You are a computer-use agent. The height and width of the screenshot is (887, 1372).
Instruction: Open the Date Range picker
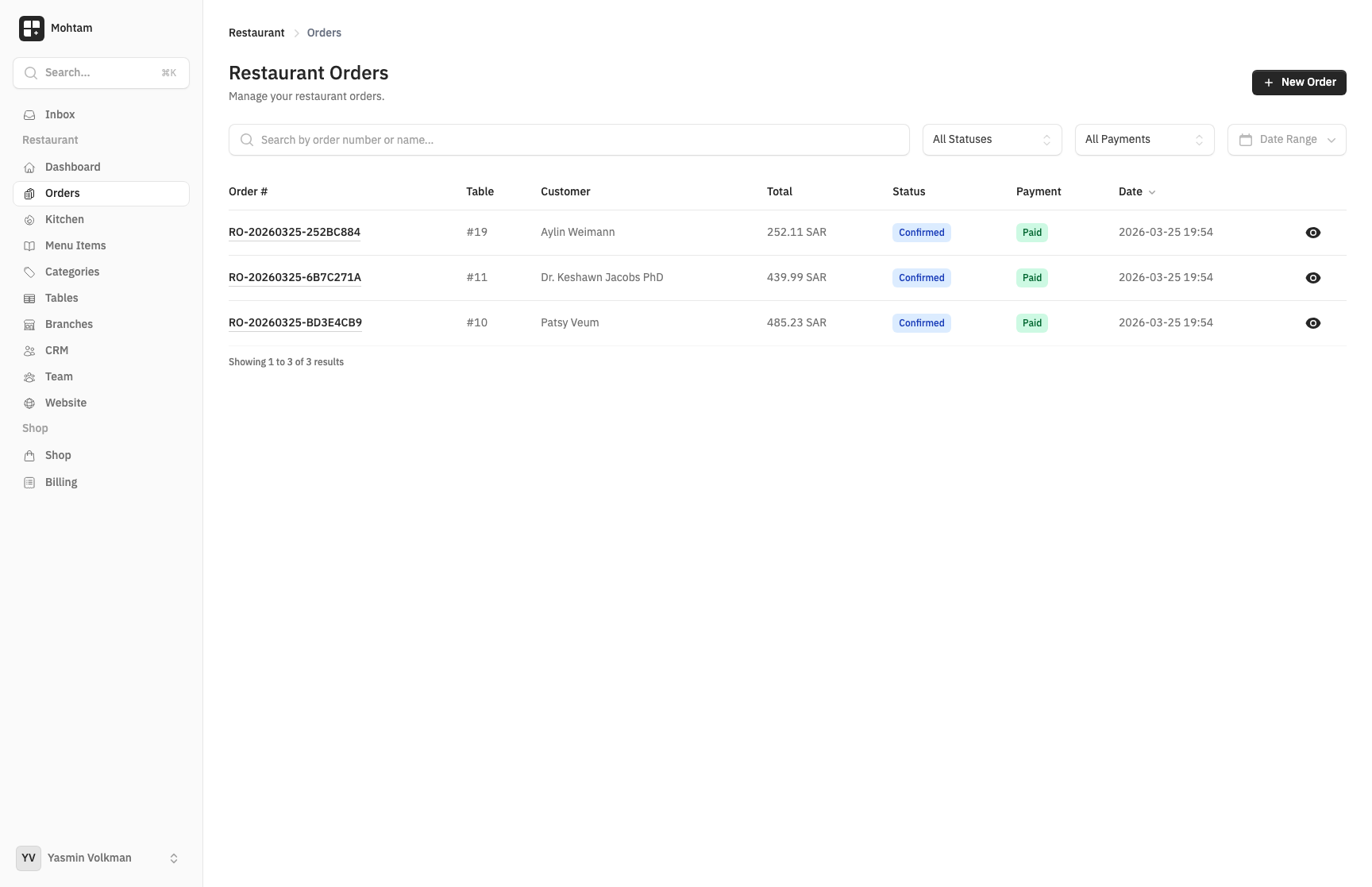1286,139
